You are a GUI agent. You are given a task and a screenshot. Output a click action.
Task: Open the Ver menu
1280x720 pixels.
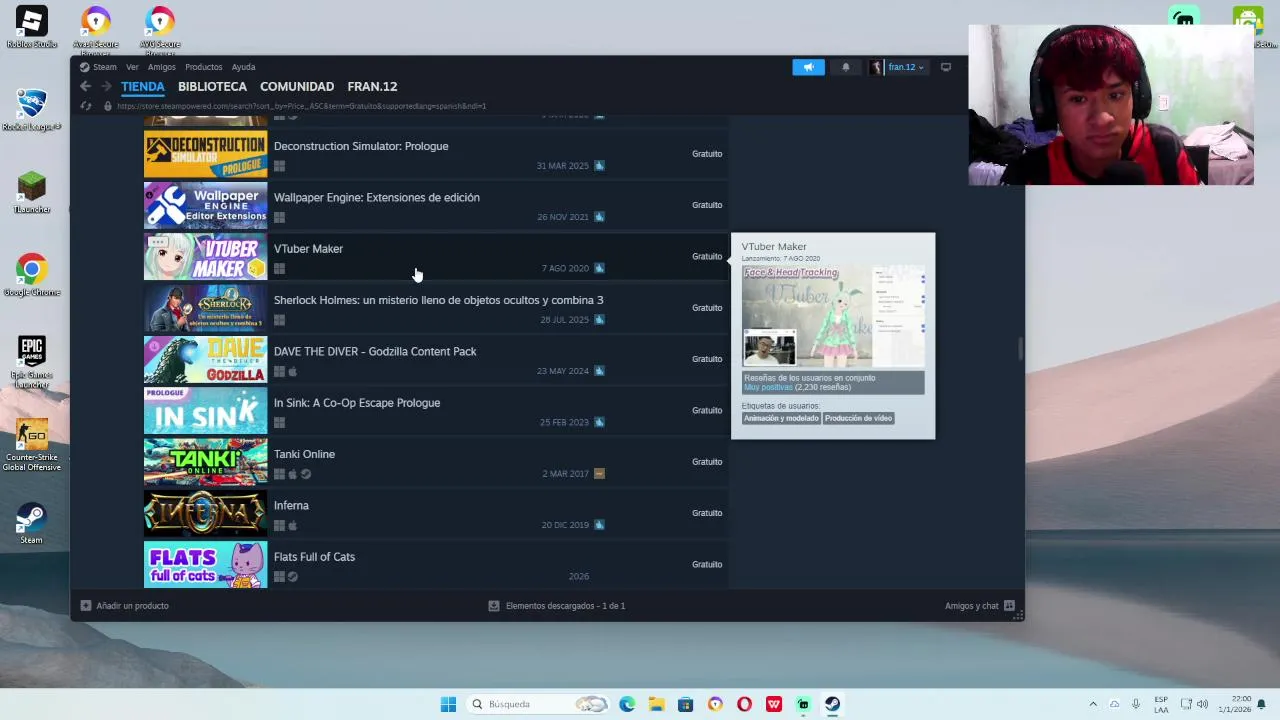pyautogui.click(x=132, y=67)
